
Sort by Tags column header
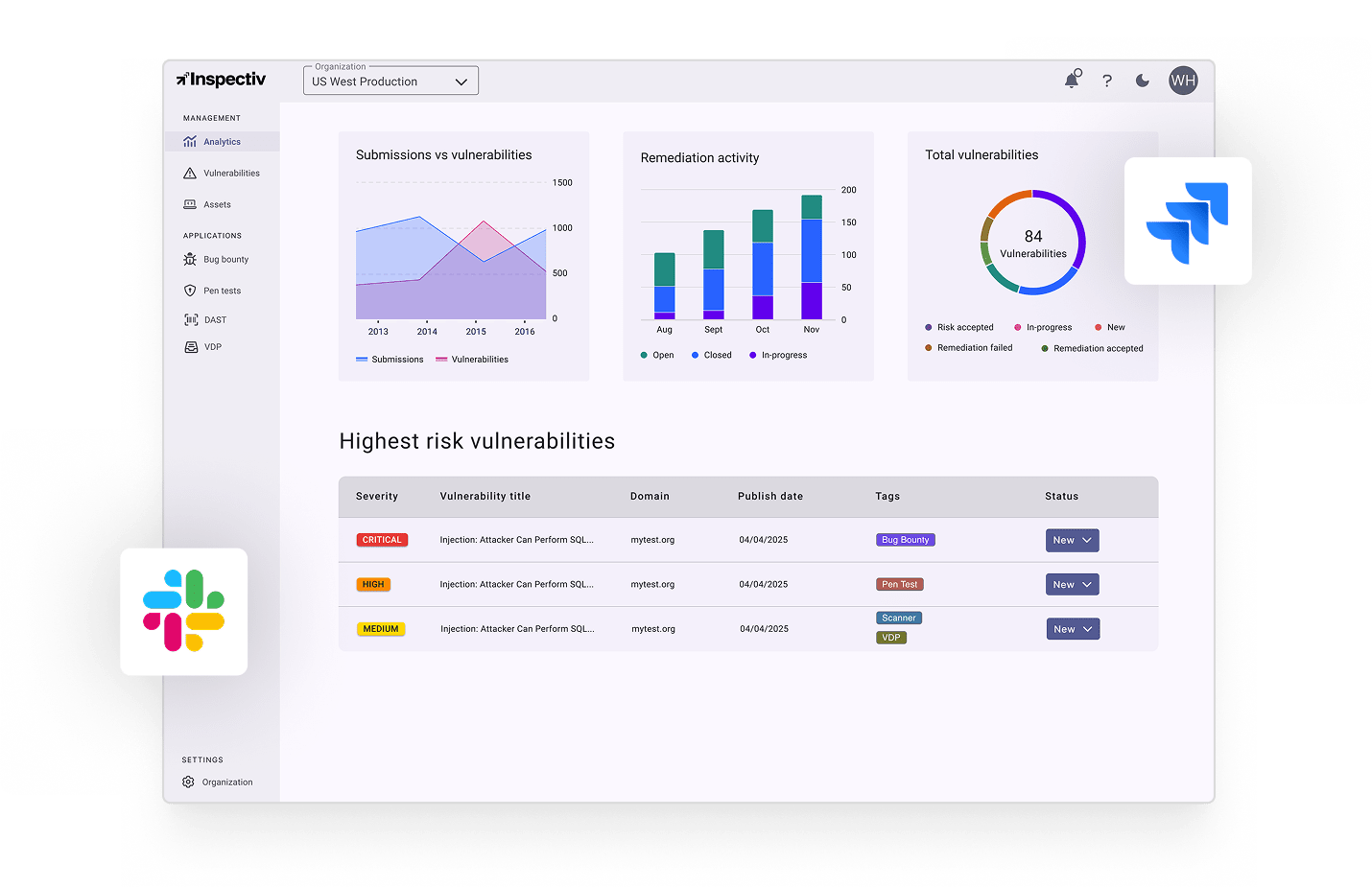pos(887,497)
